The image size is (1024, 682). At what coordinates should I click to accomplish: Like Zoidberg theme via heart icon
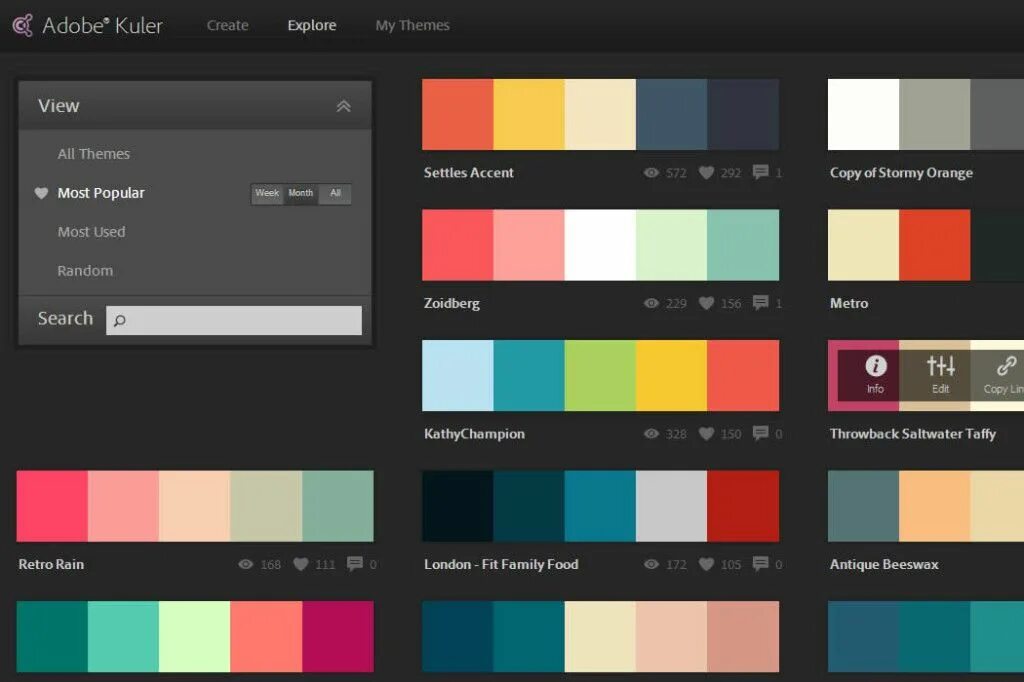[x=706, y=303]
